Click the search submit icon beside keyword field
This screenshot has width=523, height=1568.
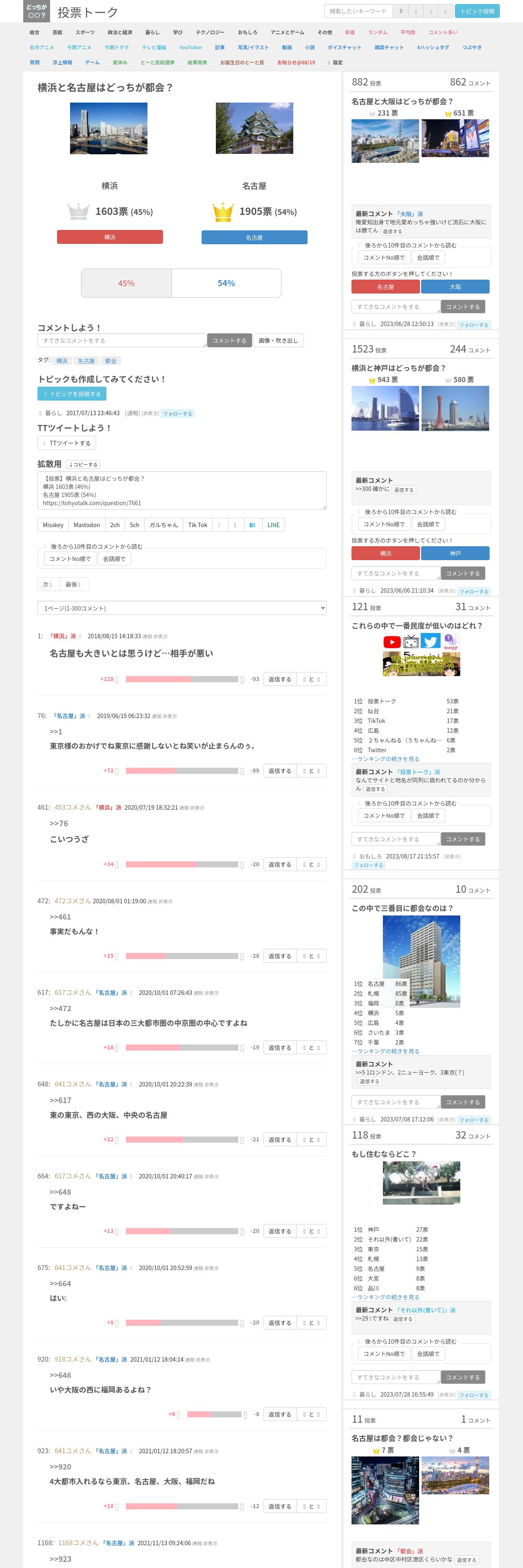(x=401, y=11)
